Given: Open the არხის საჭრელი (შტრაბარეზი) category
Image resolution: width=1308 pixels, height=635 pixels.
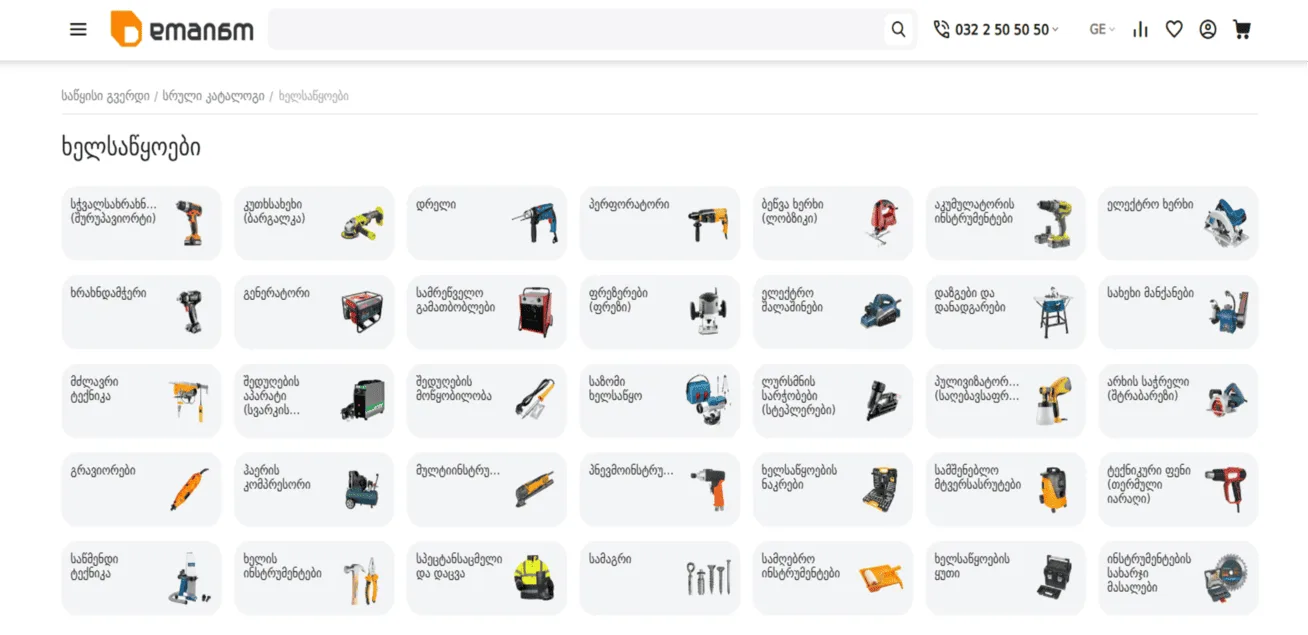Looking at the screenshot, I should point(1178,401).
